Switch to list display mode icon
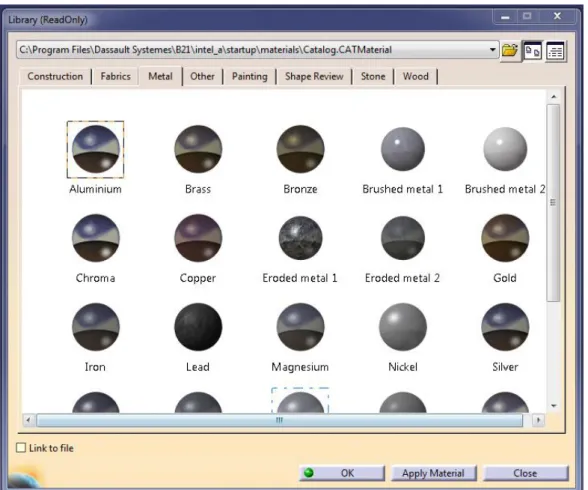 (555, 51)
